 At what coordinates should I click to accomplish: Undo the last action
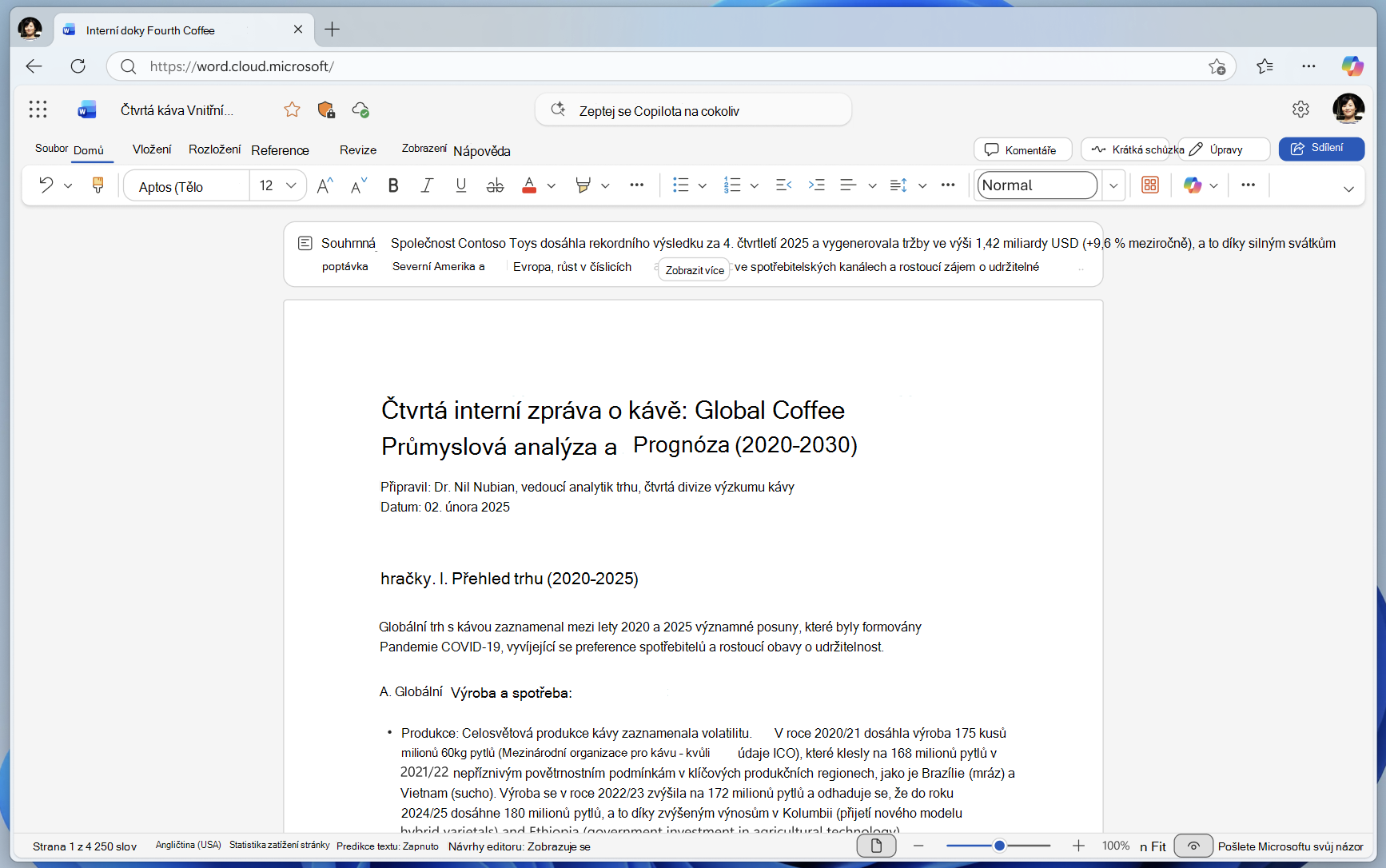[46, 185]
